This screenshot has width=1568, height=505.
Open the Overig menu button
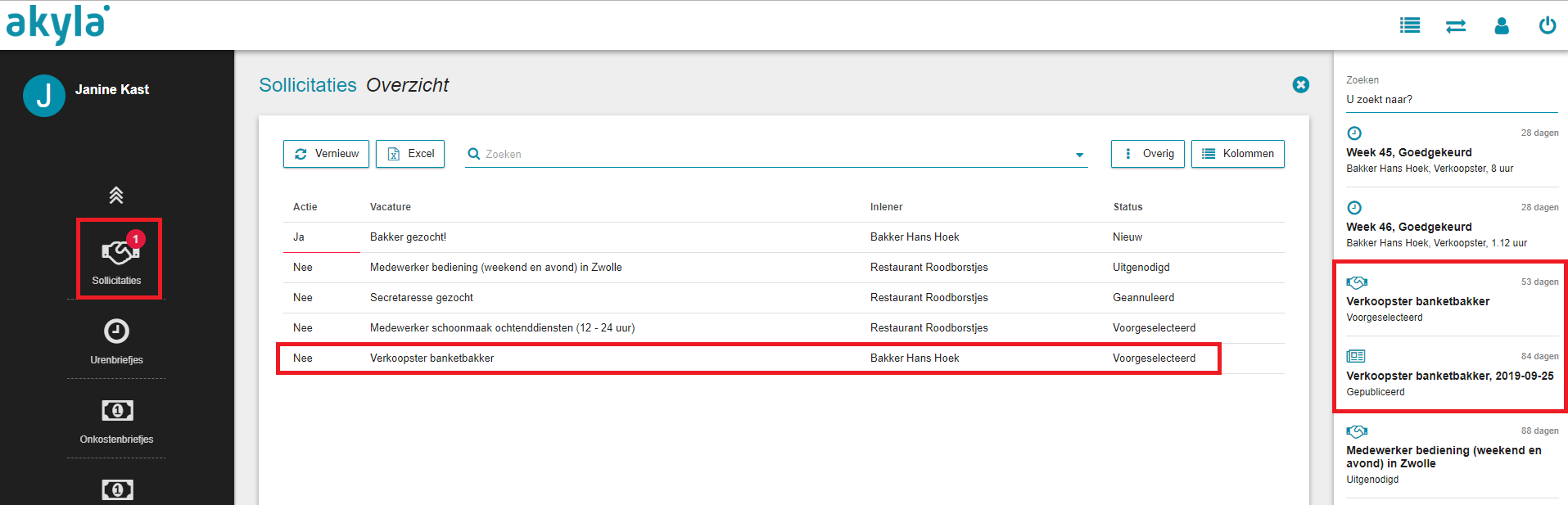(x=1148, y=154)
